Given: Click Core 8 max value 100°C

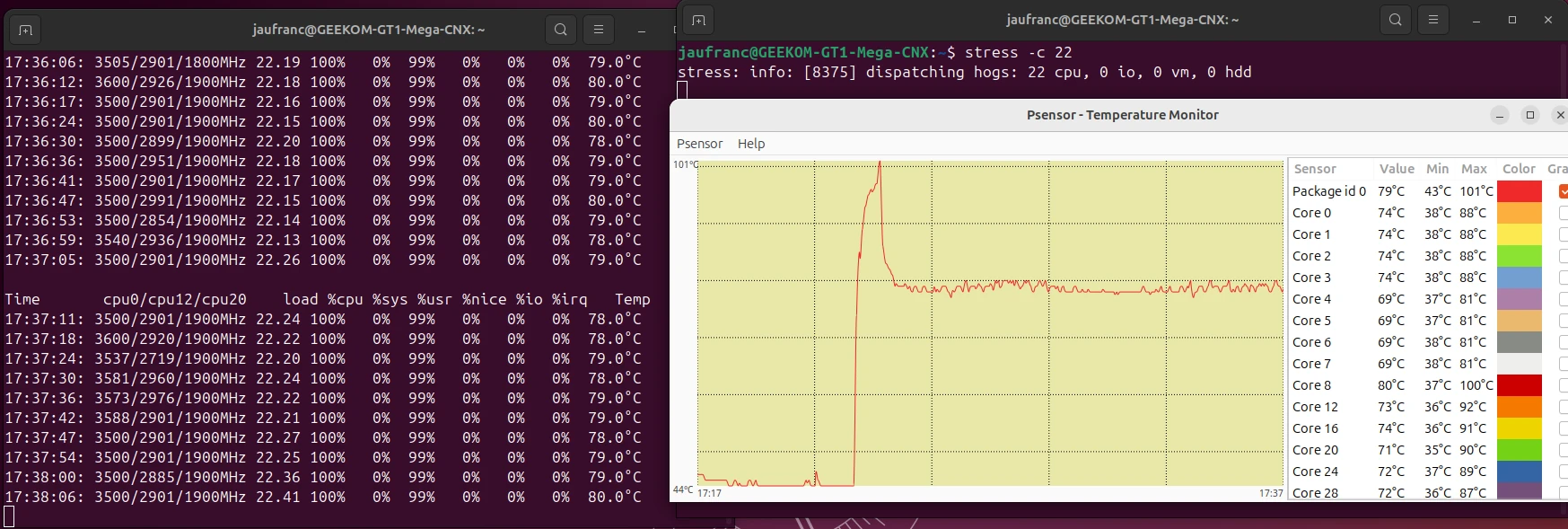Looking at the screenshot, I should click(x=1476, y=385).
